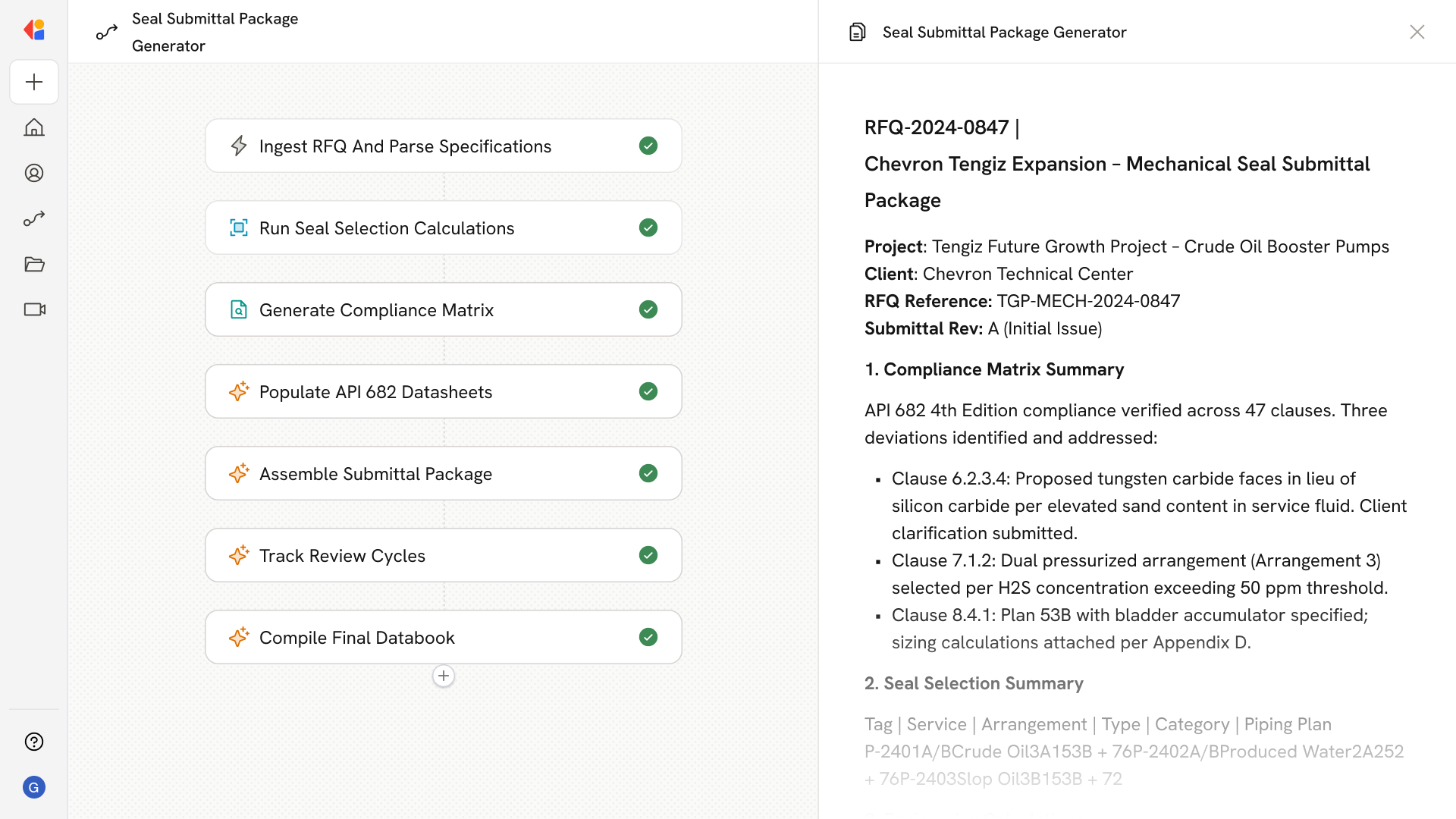Click green check on Generate Compliance Matrix

click(x=648, y=309)
